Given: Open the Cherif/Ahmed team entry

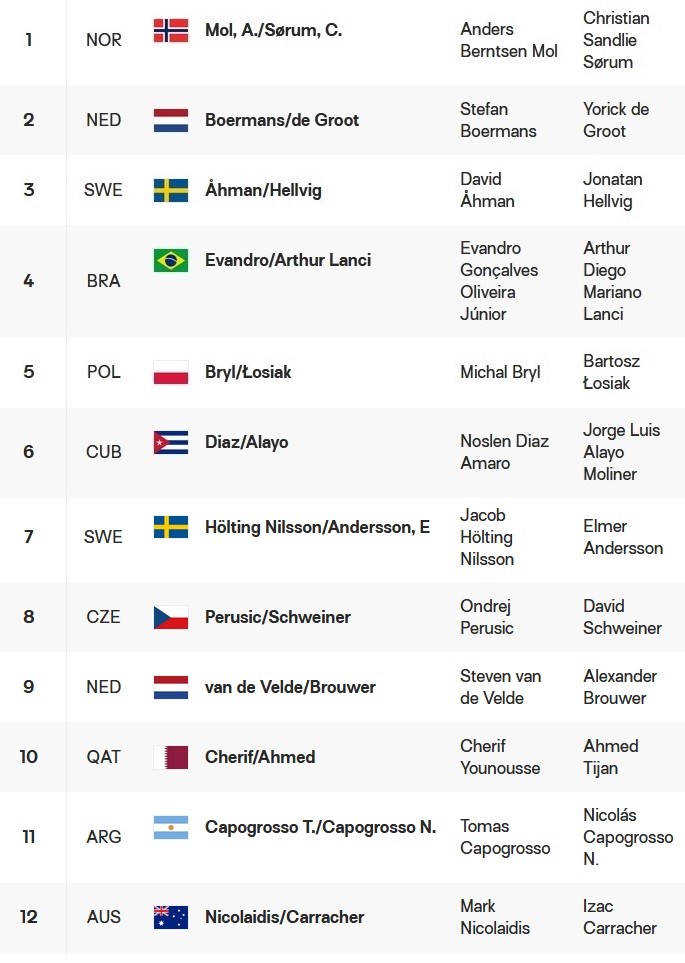Looking at the screenshot, I should 260,757.
